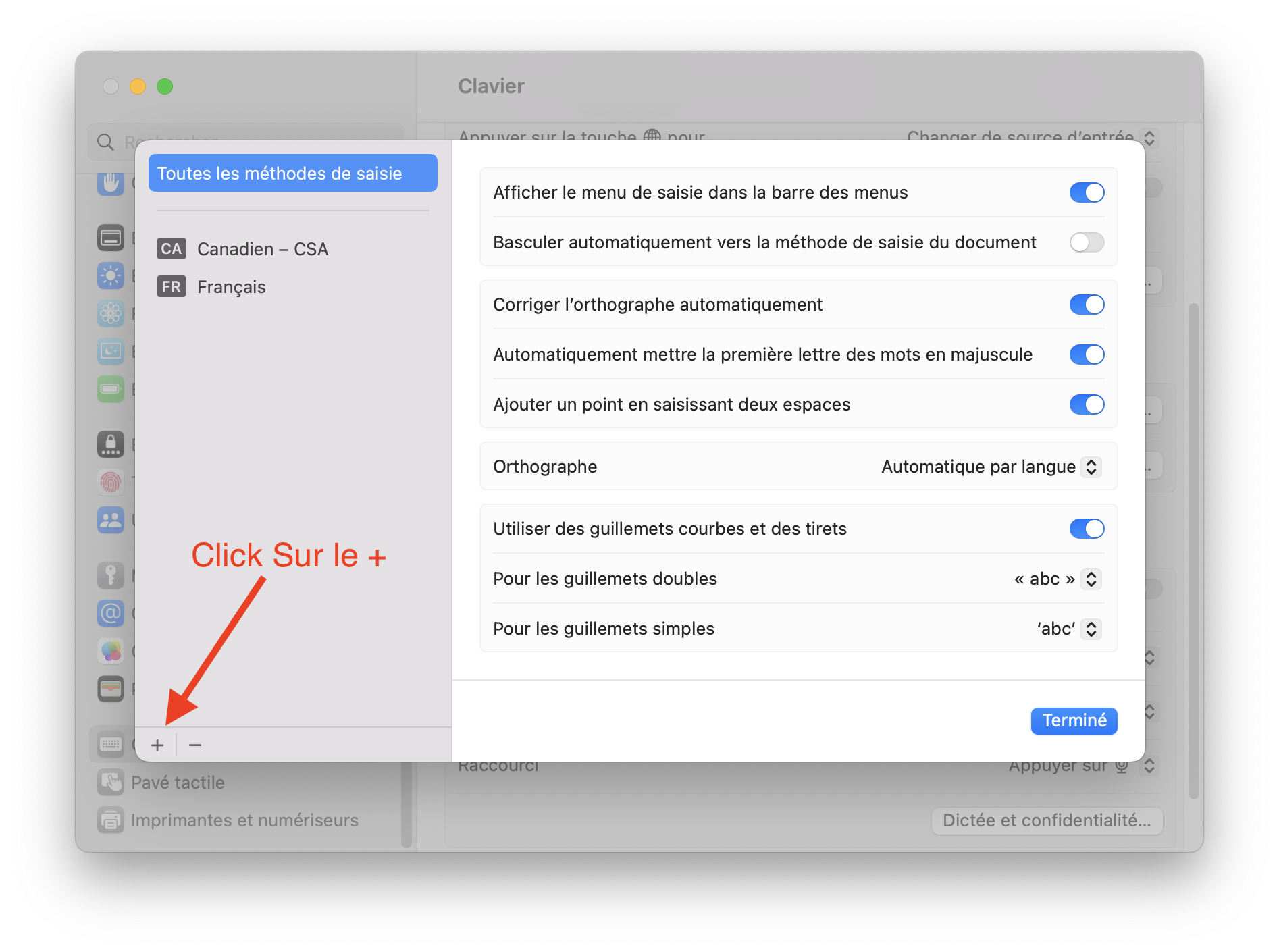Open the Internet Accounts @ icon in sidebar
Viewport: 1279px width, 952px height.
click(111, 613)
